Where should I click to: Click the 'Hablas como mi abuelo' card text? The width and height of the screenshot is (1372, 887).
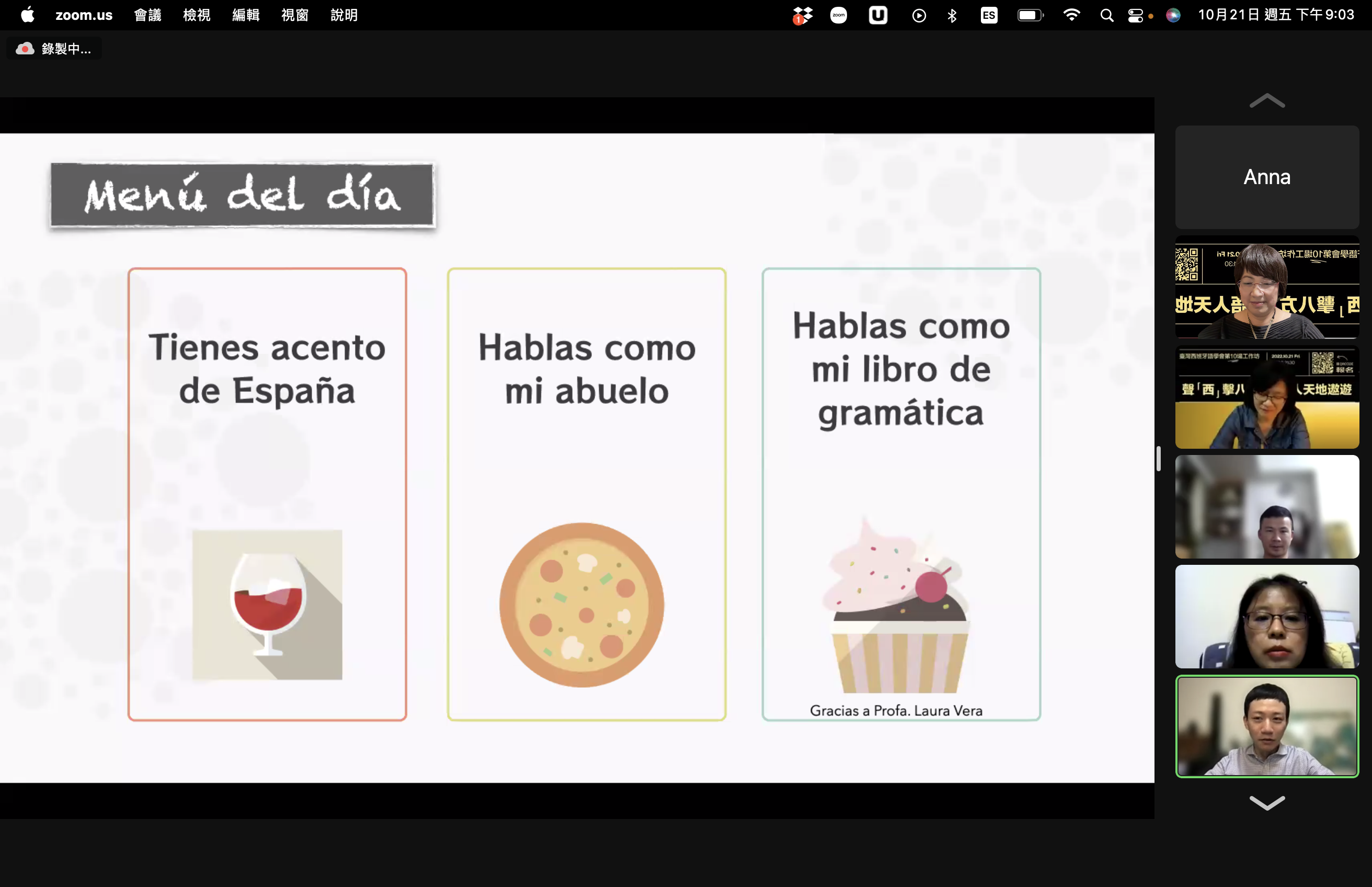point(587,369)
